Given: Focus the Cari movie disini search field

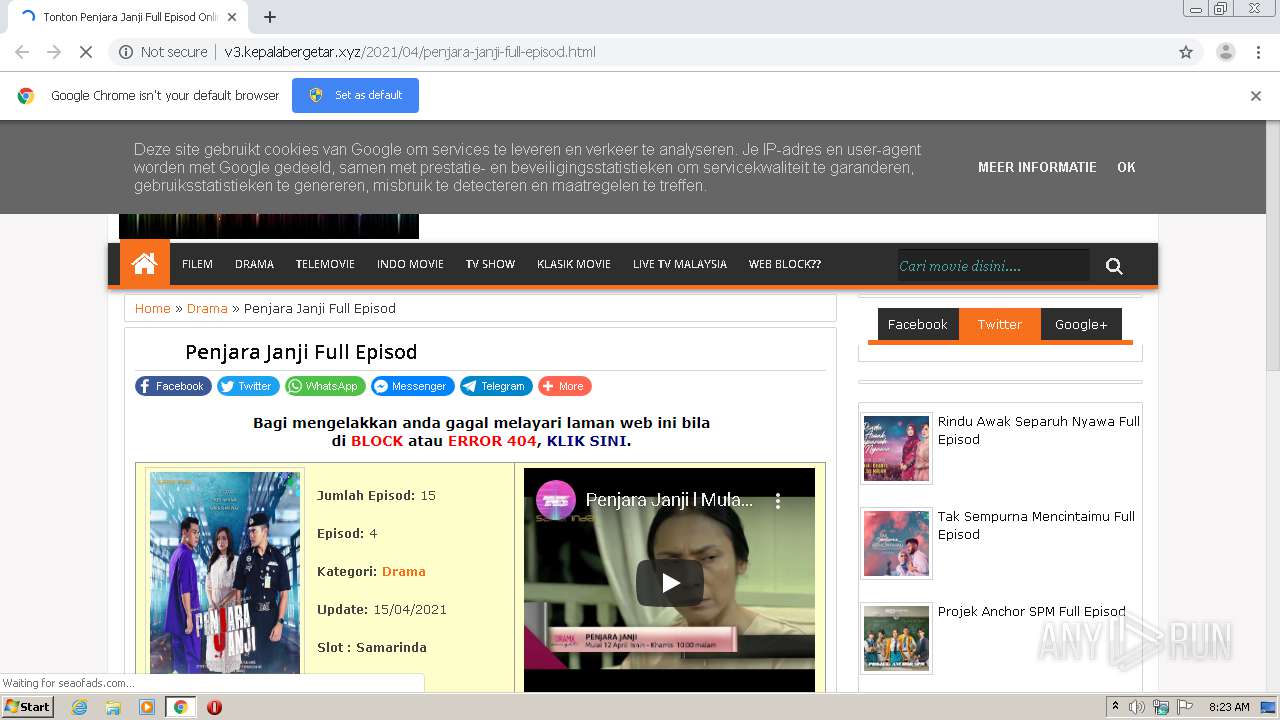Looking at the screenshot, I should [993, 266].
